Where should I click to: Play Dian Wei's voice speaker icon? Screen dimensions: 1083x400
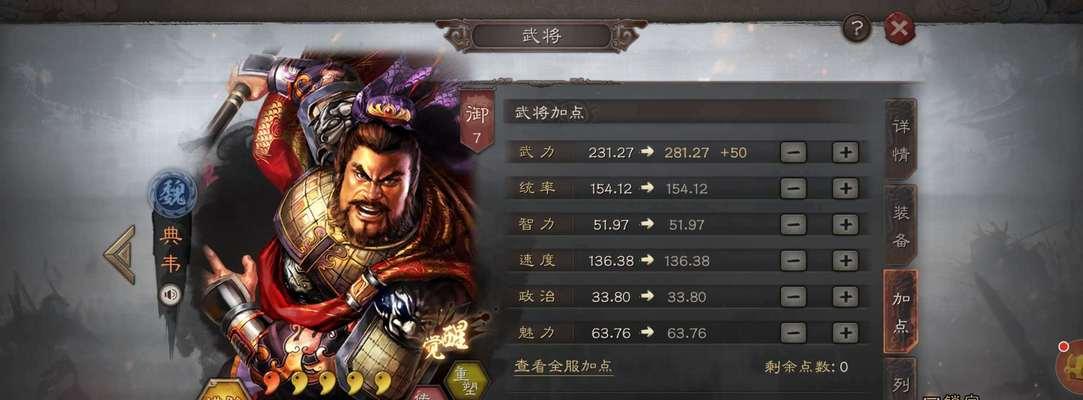click(x=169, y=295)
